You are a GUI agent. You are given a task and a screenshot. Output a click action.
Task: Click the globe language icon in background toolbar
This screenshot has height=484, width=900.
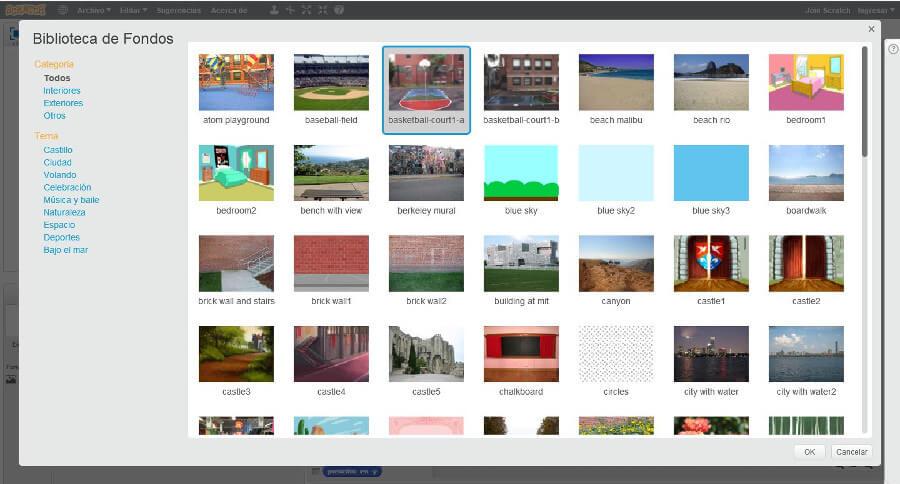tap(63, 10)
